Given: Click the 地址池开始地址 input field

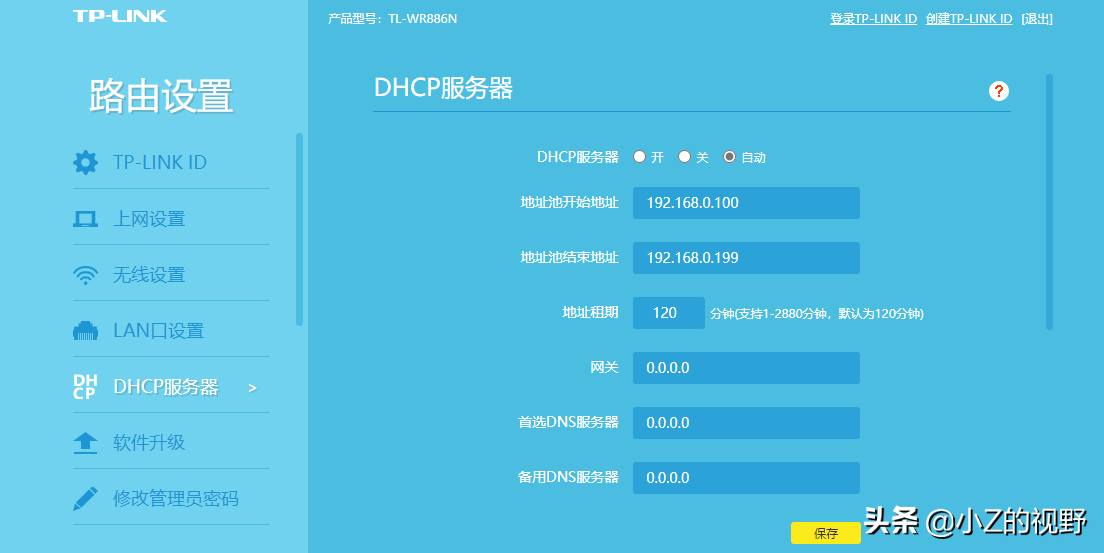Looking at the screenshot, I should click(x=746, y=203).
